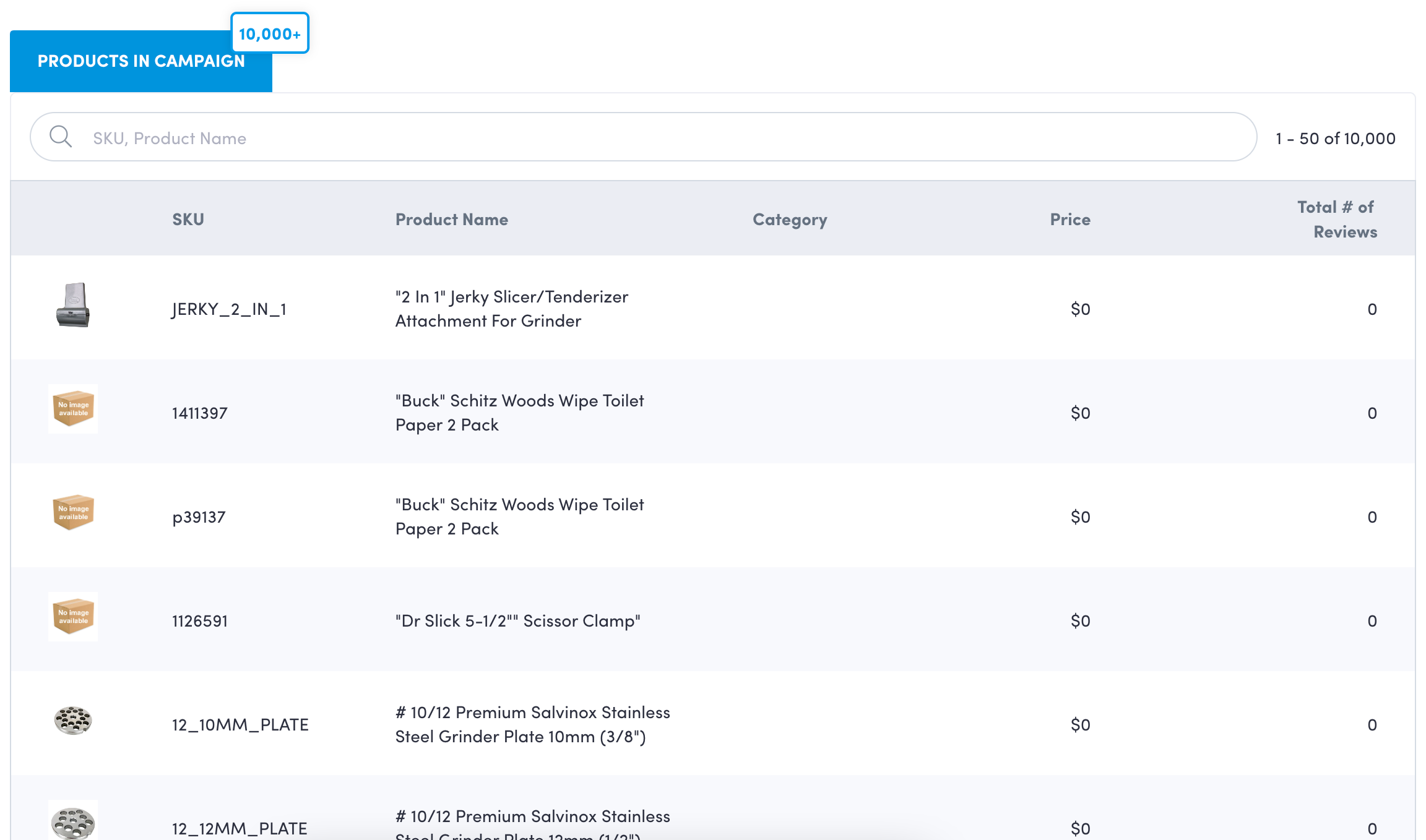Screen dimensions: 1426x840
Task: Sort by the Product Name column header
Action: click(x=451, y=220)
